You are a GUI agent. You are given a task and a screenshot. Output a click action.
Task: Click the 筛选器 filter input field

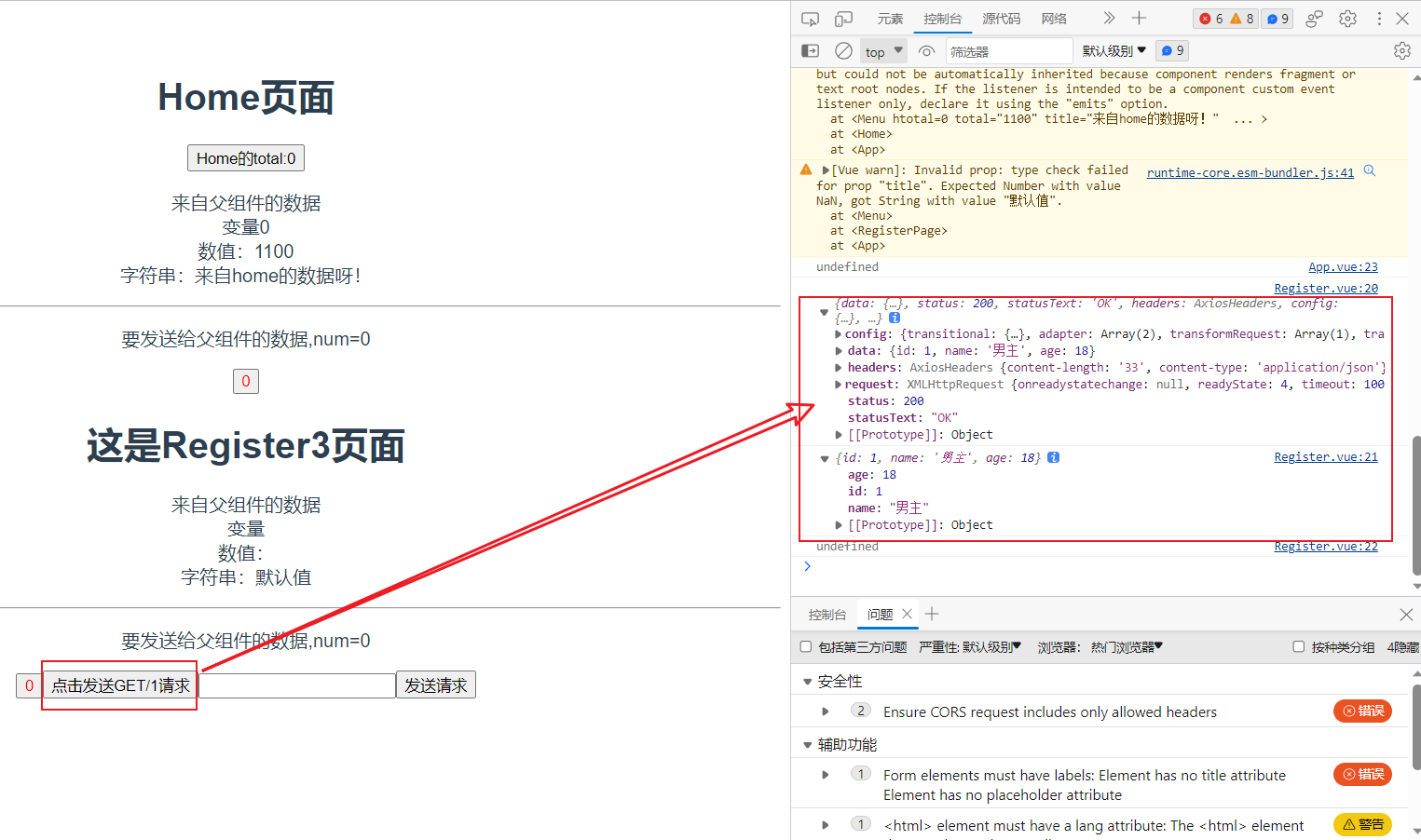point(1008,51)
